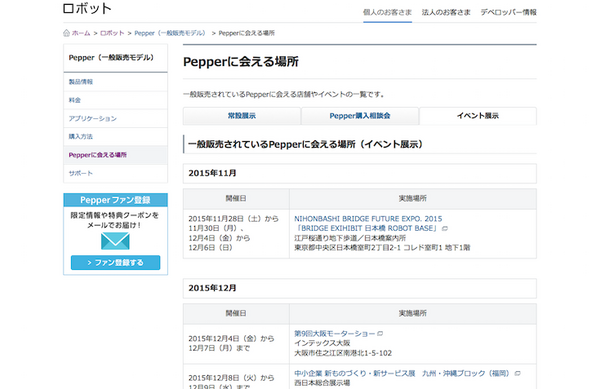Screen dimensions: 600x389
Task: Click the 2015年12月4日（金）から date cell
Action: [x=236, y=343]
